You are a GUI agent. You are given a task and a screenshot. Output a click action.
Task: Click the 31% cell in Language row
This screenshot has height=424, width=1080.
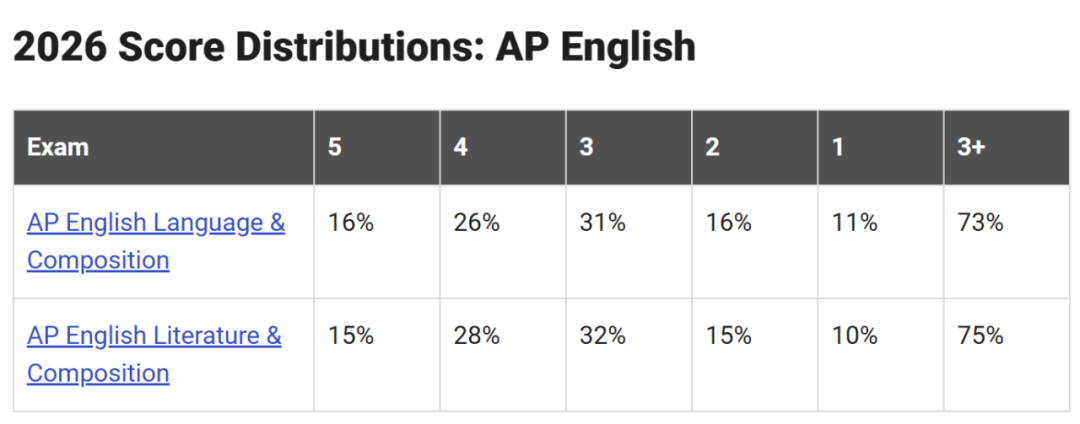pyautogui.click(x=602, y=223)
